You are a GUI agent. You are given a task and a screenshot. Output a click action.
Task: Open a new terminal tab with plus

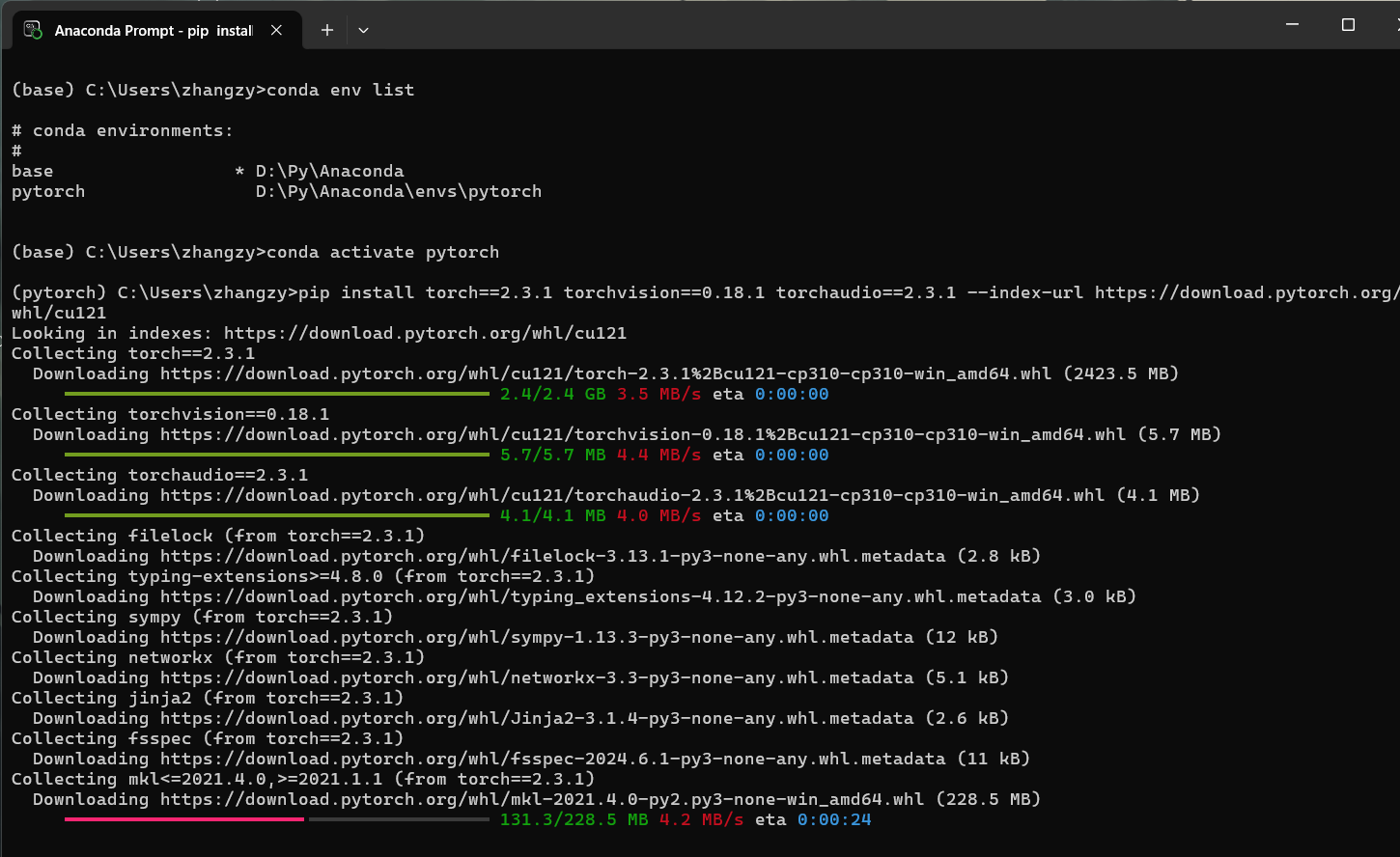(x=327, y=30)
